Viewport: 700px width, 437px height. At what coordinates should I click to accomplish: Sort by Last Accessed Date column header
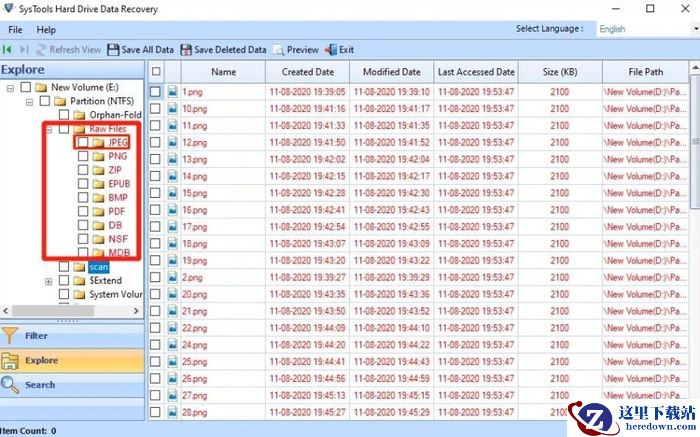476,72
